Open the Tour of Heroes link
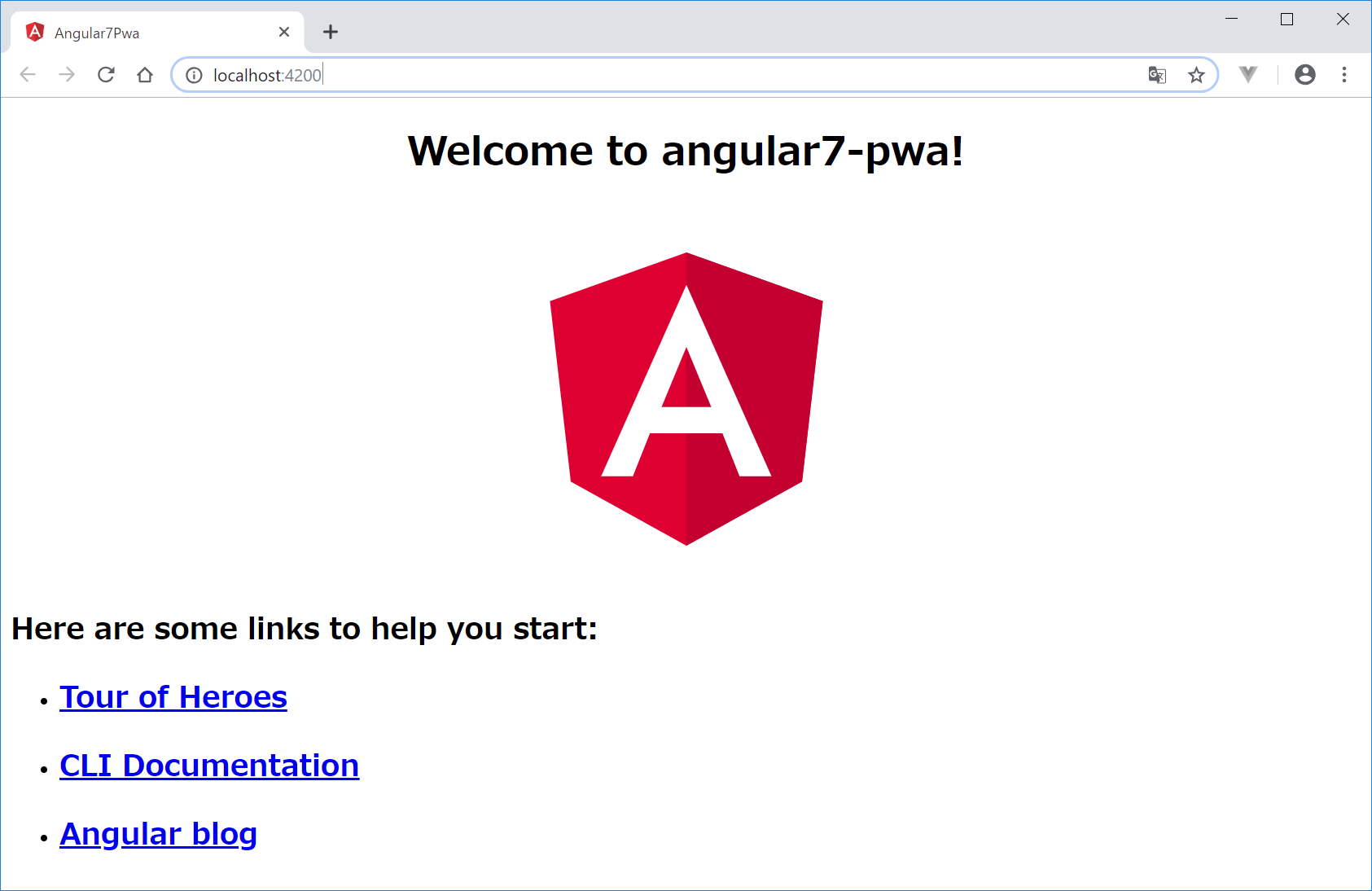 [173, 697]
